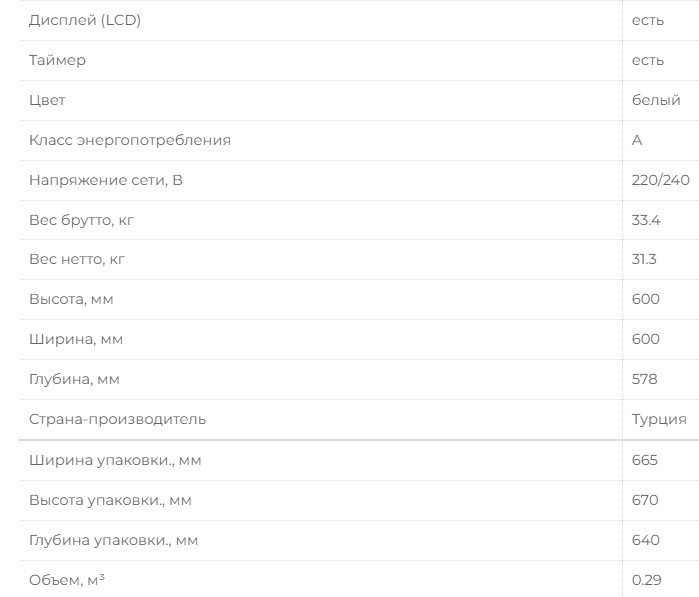Click the 'Ширина упаковки., мм' label
699x597 pixels.
pos(122,460)
